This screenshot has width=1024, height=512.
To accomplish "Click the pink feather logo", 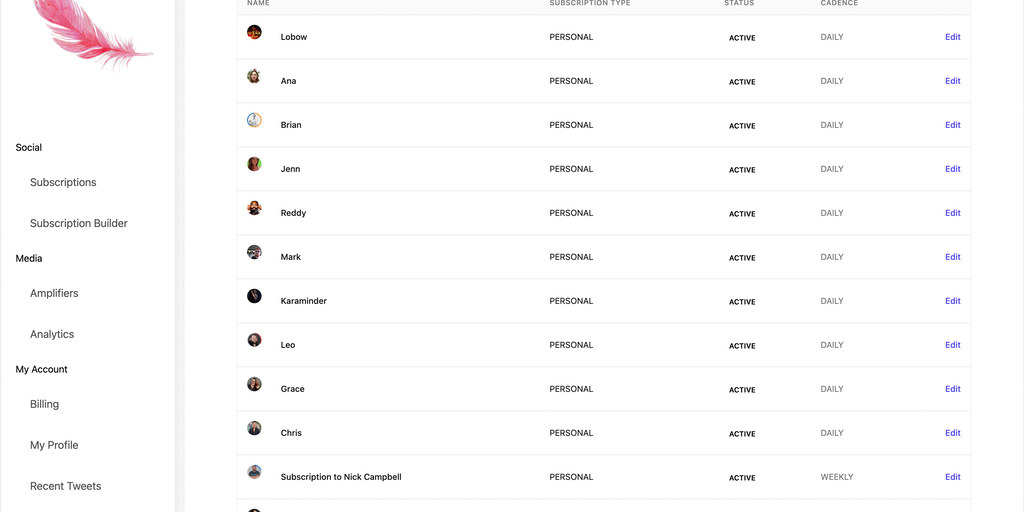I will [95, 32].
